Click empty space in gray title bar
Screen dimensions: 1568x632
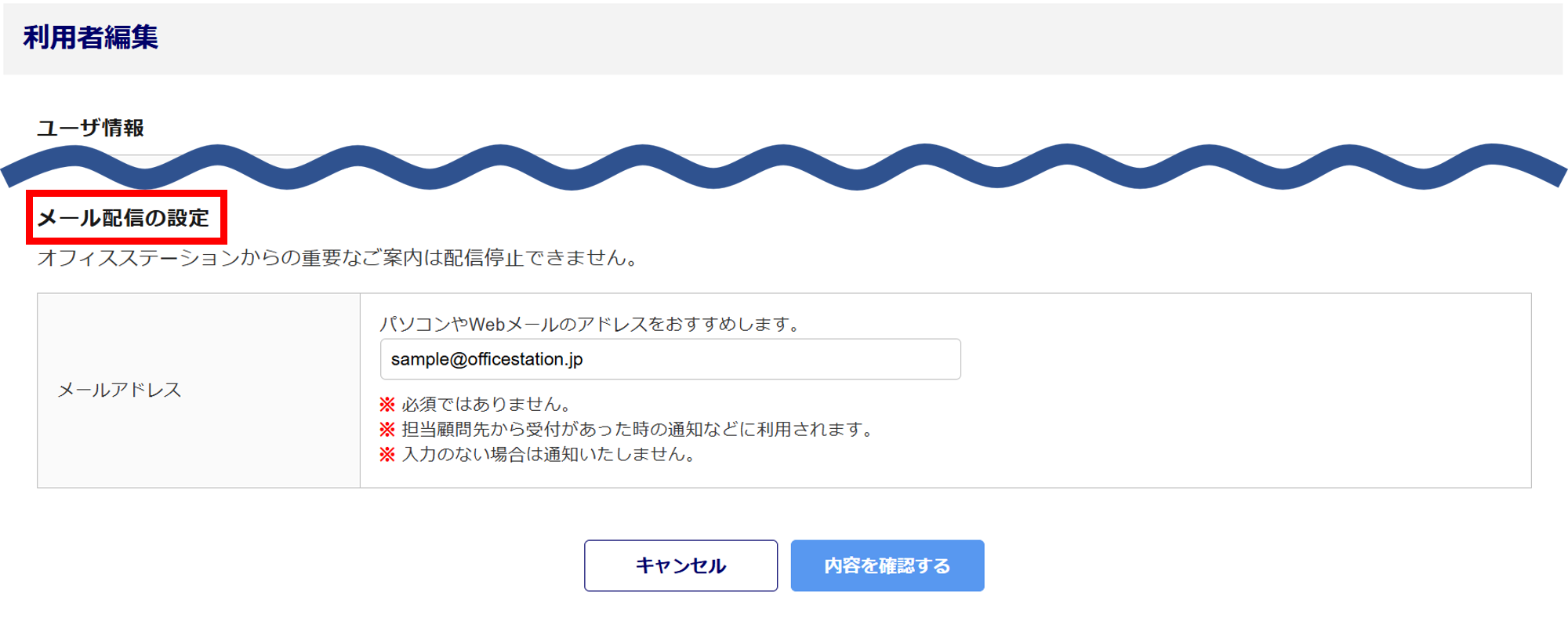point(862,39)
